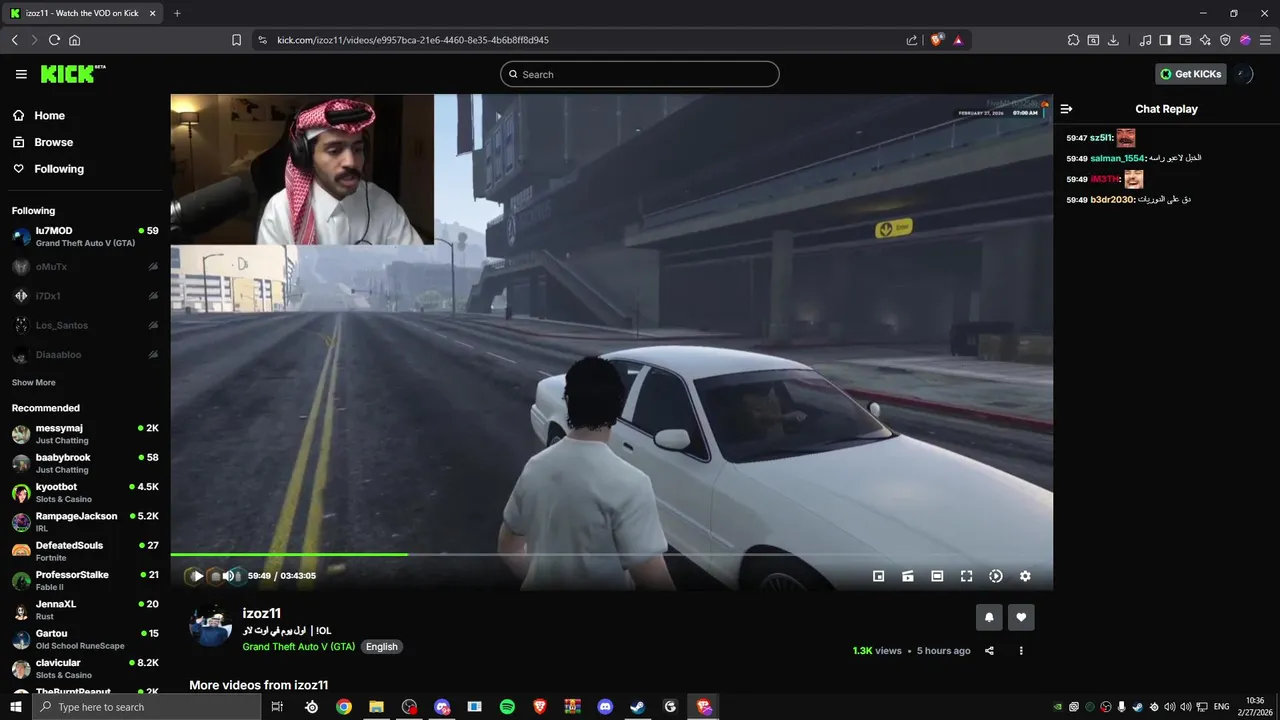Open Brave Shields lion icon
Screen dimensions: 1280x720
tap(937, 40)
